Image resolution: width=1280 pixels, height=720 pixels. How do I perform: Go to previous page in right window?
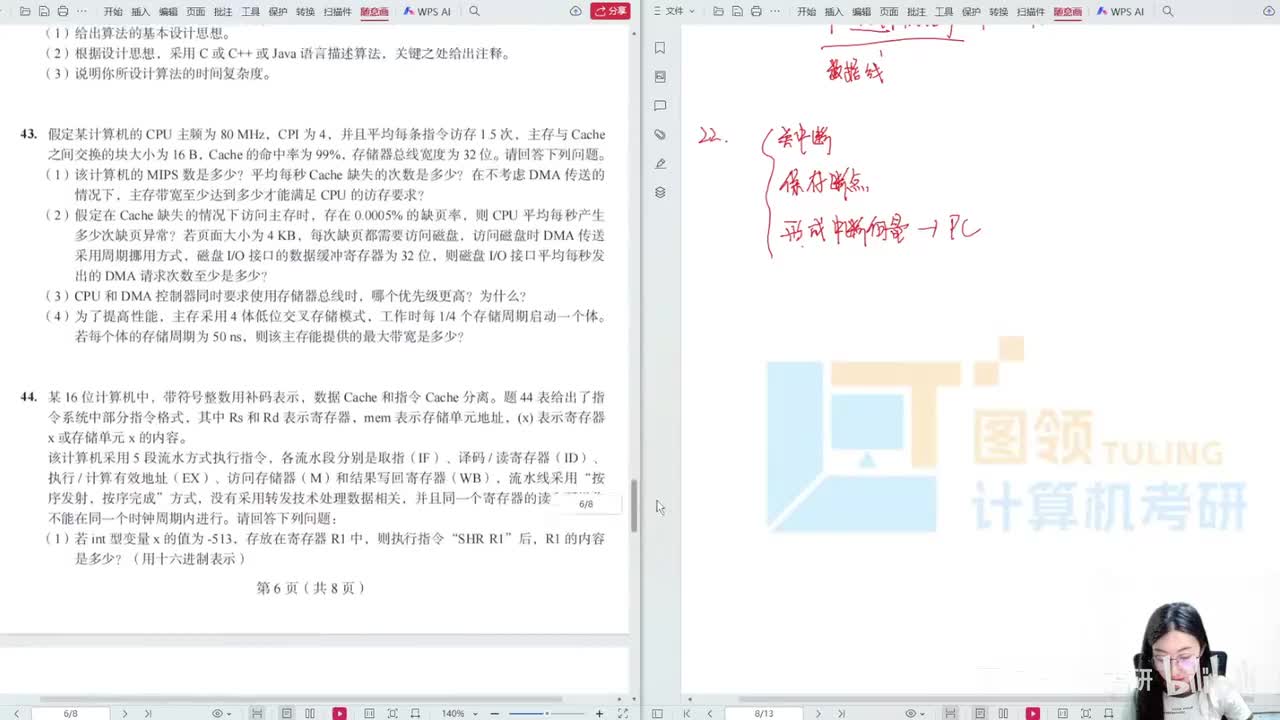[710, 713]
